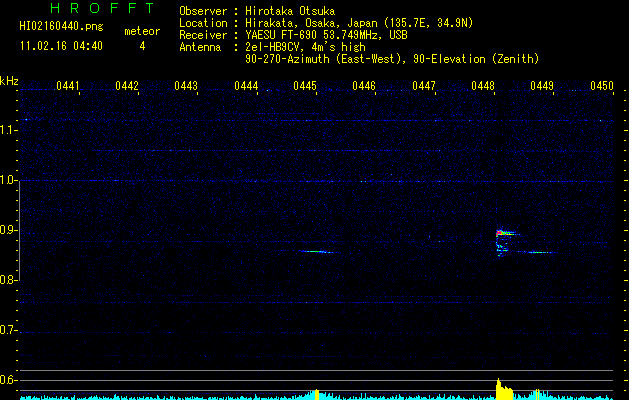Click the HROFFT title text
This screenshot has height=400, width=629.
(103, 8)
